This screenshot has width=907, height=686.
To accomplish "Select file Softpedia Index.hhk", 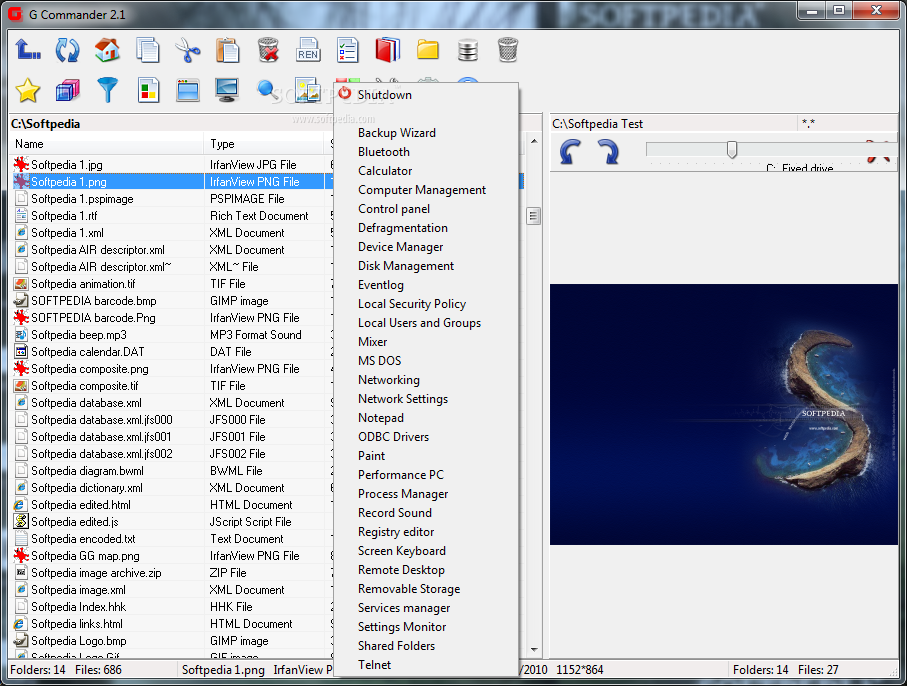I will click(x=79, y=607).
